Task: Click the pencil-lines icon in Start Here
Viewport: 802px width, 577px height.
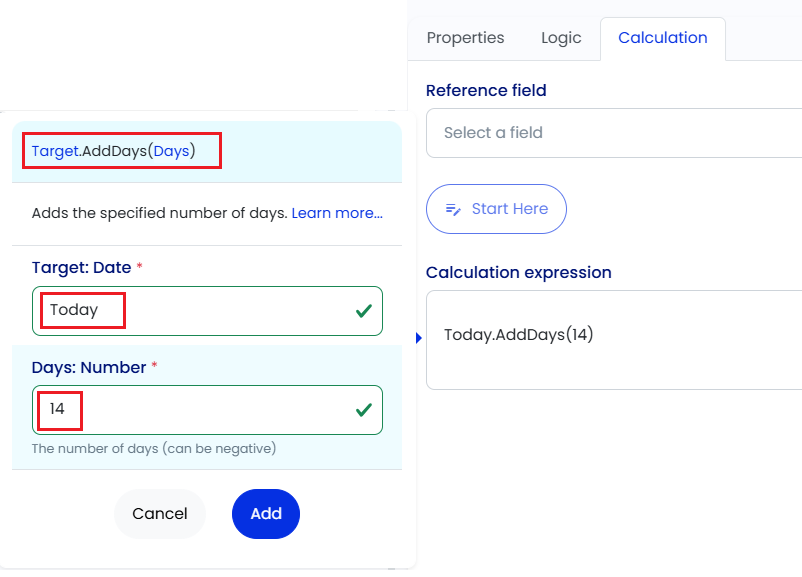Action: 453,209
